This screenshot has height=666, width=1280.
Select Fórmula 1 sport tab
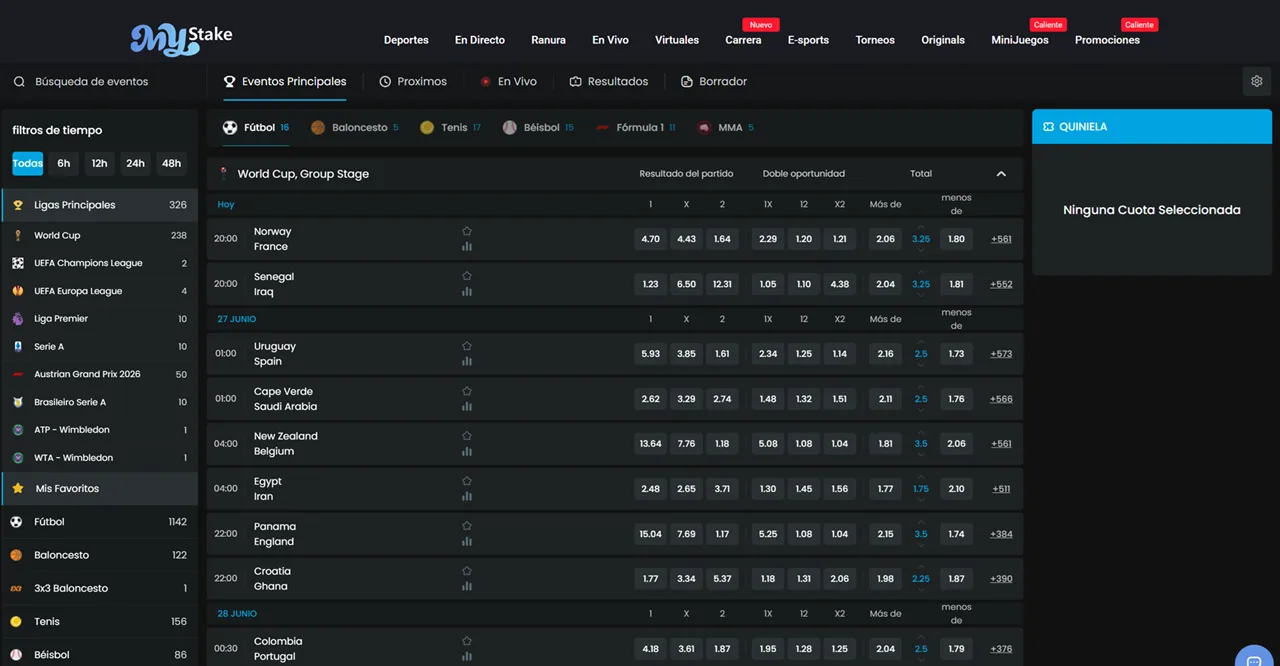click(x=635, y=128)
